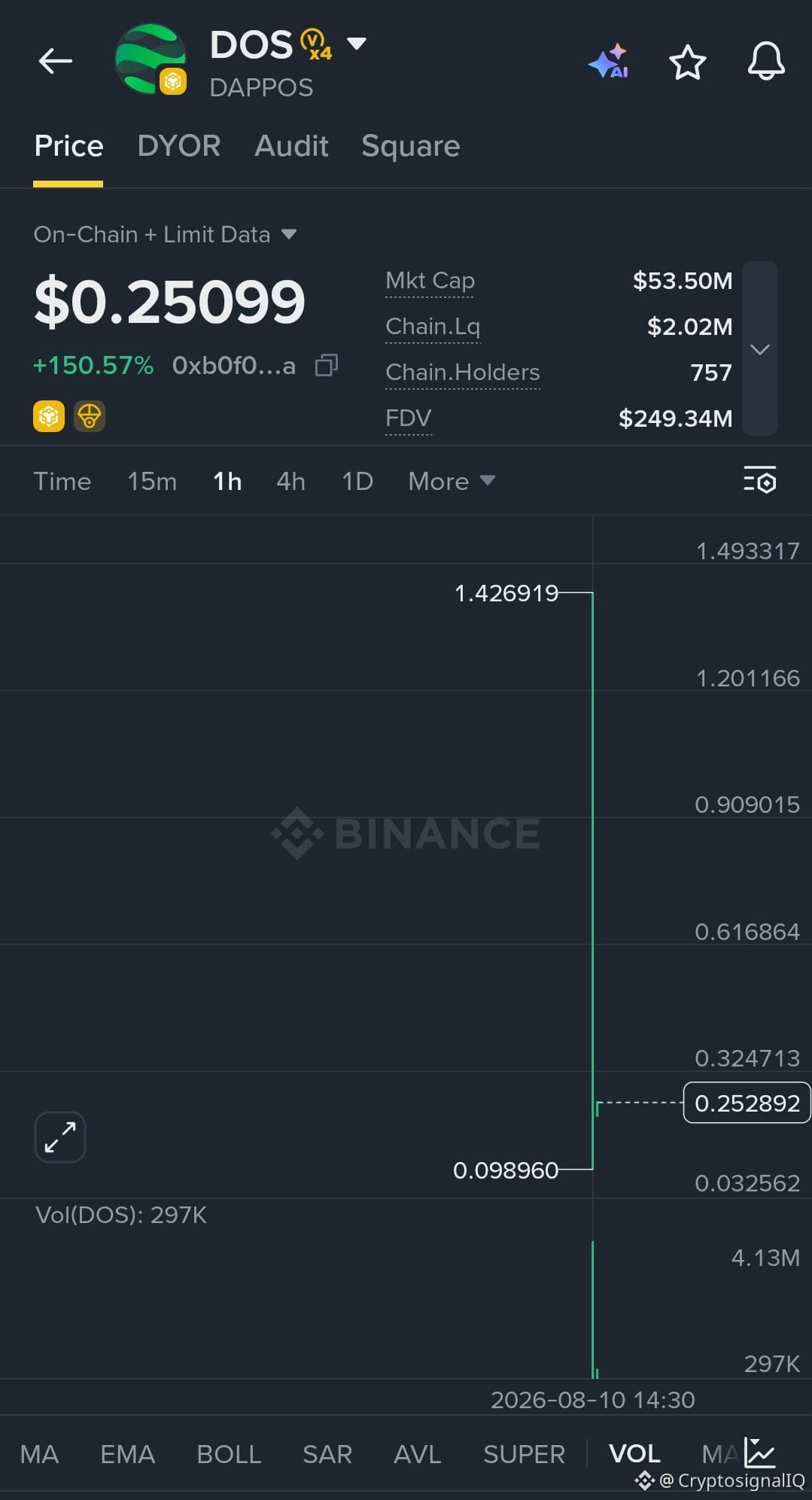The width and height of the screenshot is (812, 1500).
Task: Copy contract address with copy icon
Action: [326, 365]
